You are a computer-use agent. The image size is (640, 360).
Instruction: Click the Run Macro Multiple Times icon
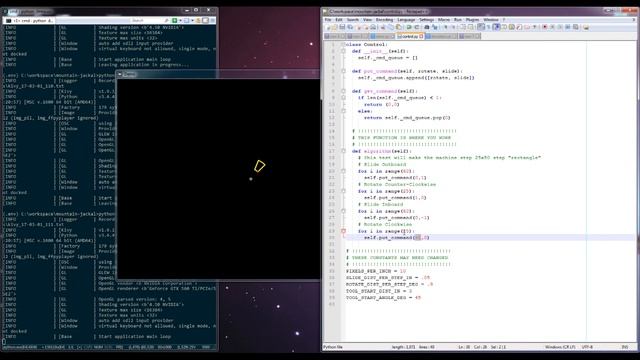tap(567, 27)
